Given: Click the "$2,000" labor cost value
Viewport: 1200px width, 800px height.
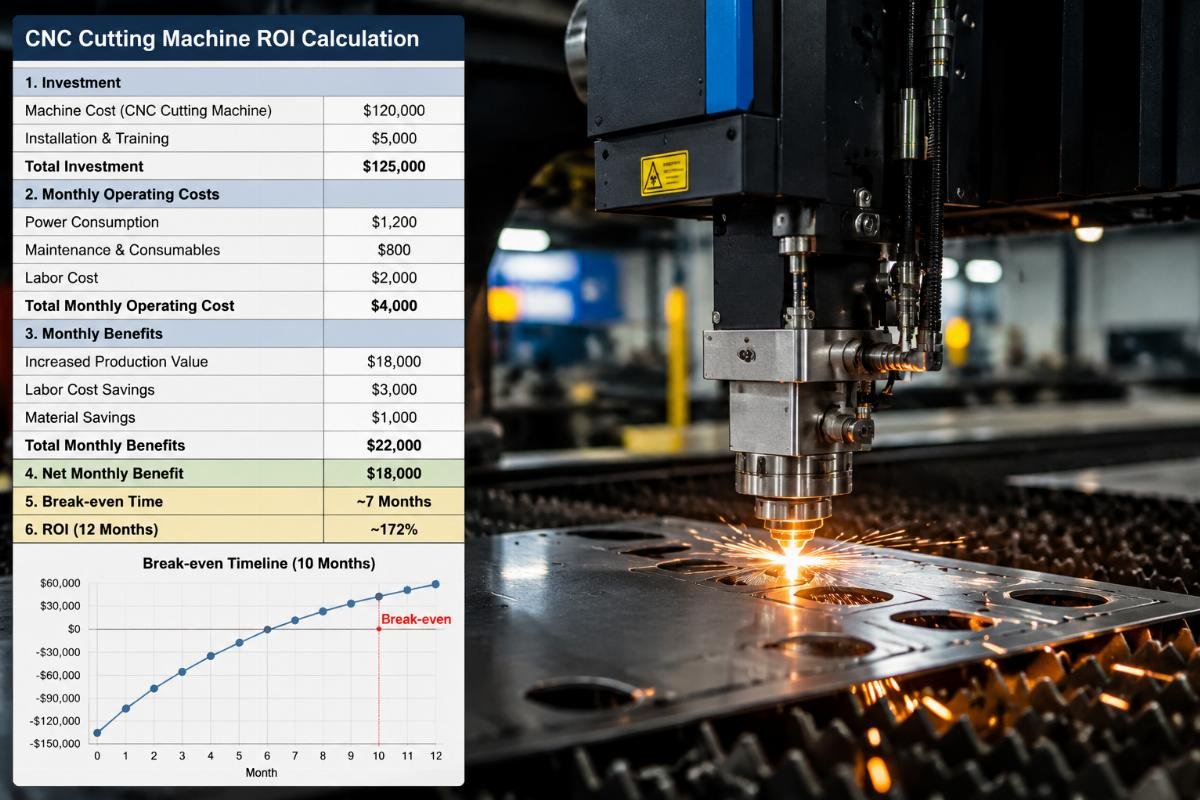Looking at the screenshot, I should (x=394, y=278).
